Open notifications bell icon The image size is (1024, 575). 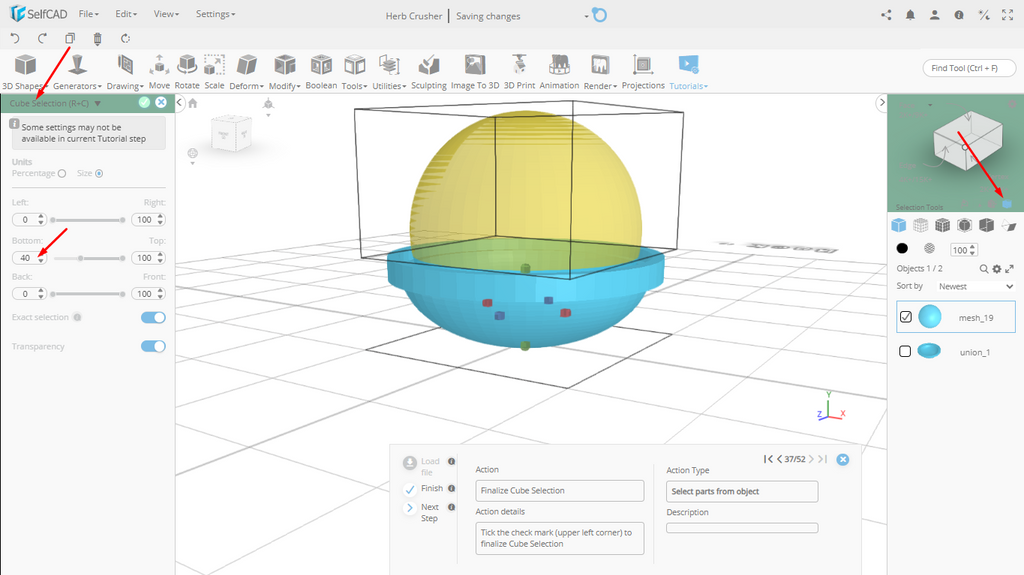pos(910,15)
